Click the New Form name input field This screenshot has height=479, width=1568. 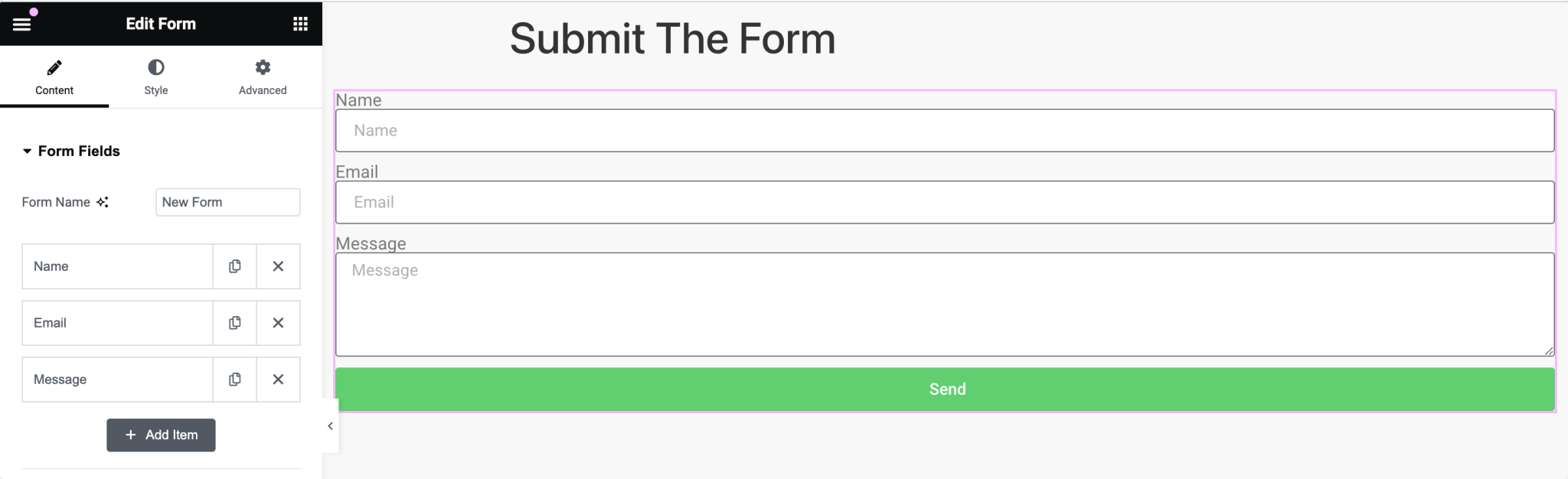pos(227,202)
